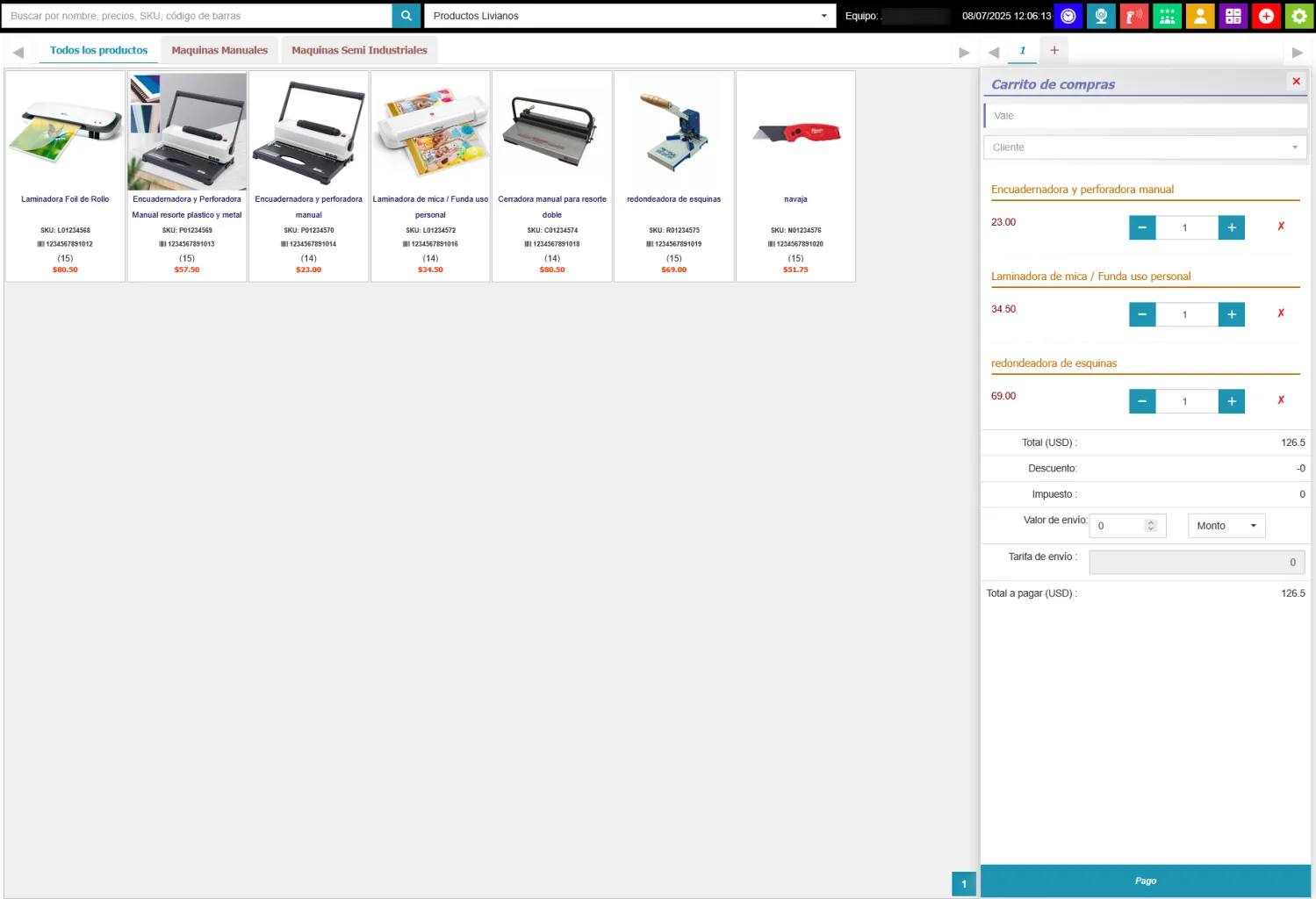Increase Encuadernadora y perforadora manual quantity
Image resolution: width=1316 pixels, height=899 pixels.
coord(1232,227)
